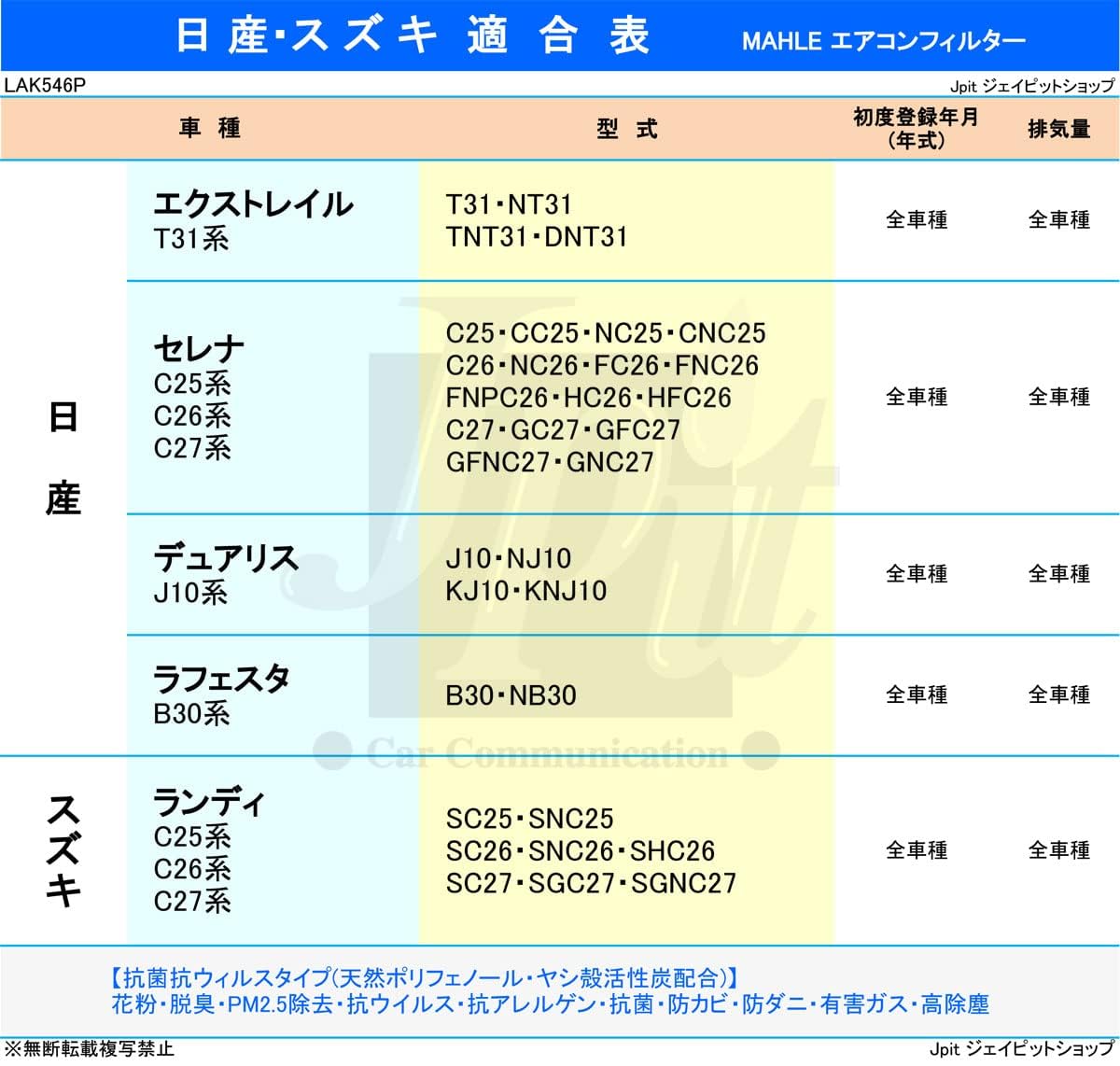The image size is (1120, 1066).
Task: Click the vertical スズキ maker label
Action: pos(63,849)
